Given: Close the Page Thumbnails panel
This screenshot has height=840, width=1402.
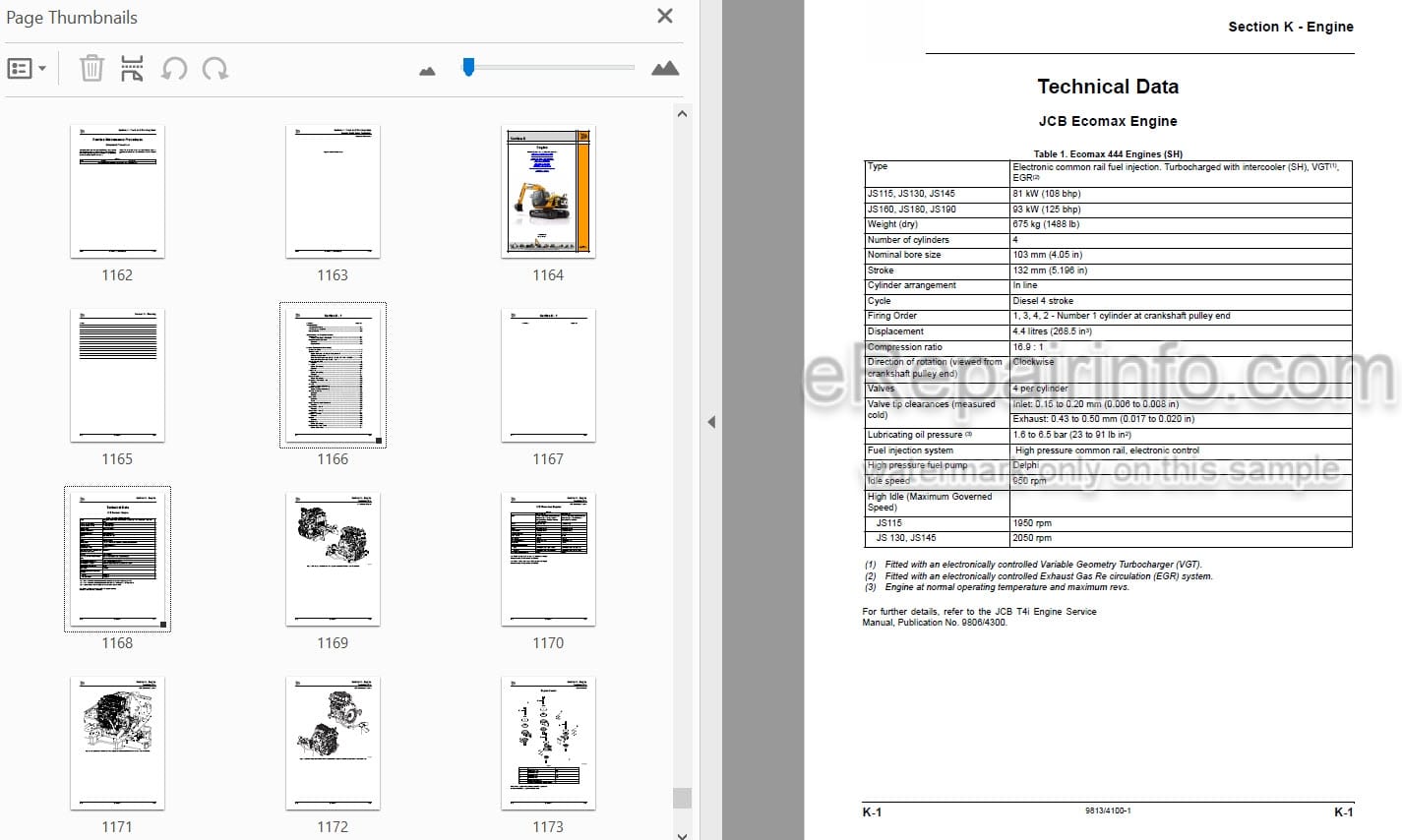Looking at the screenshot, I should pos(665,16).
